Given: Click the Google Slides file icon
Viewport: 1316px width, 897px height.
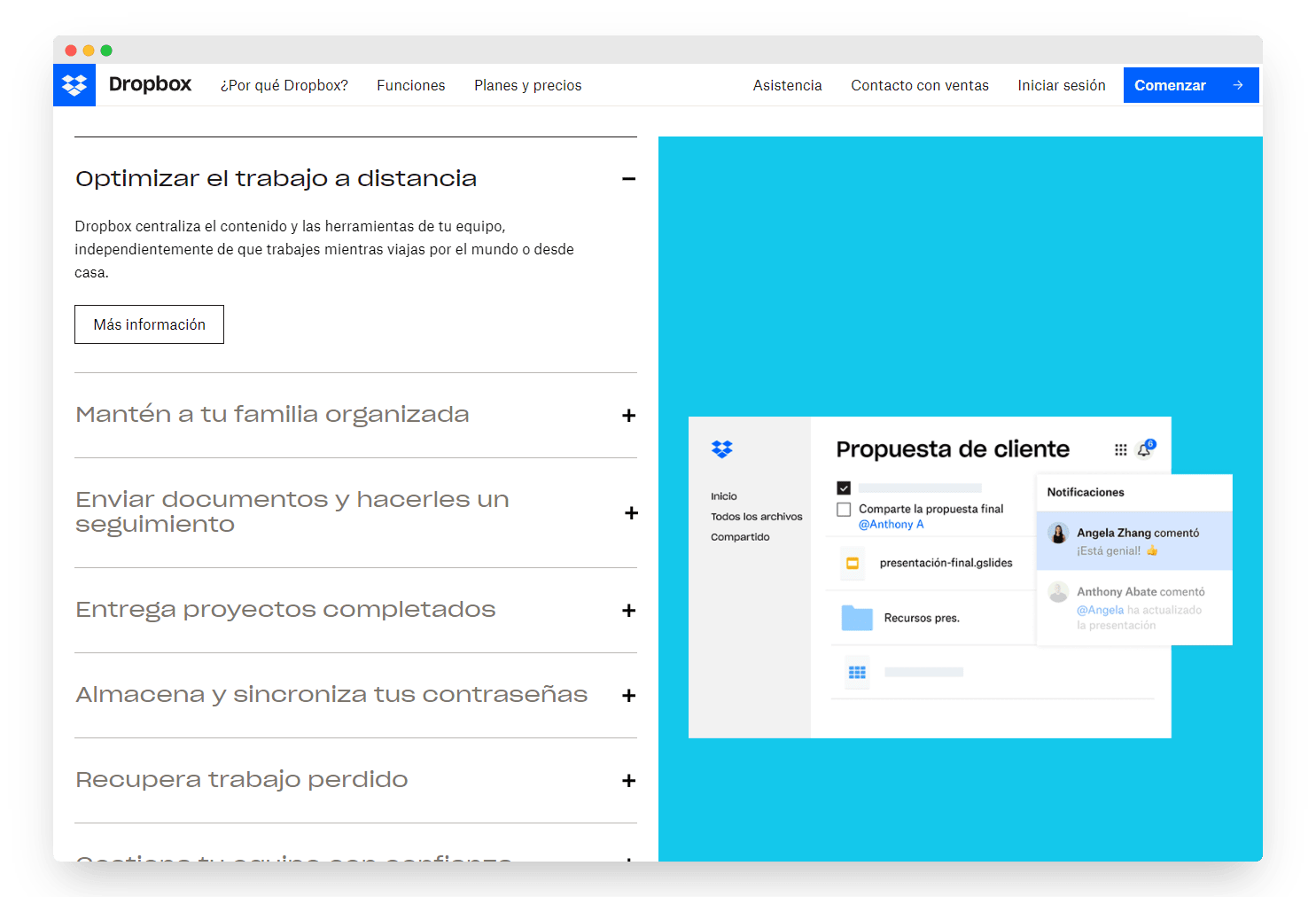Looking at the screenshot, I should click(x=853, y=564).
